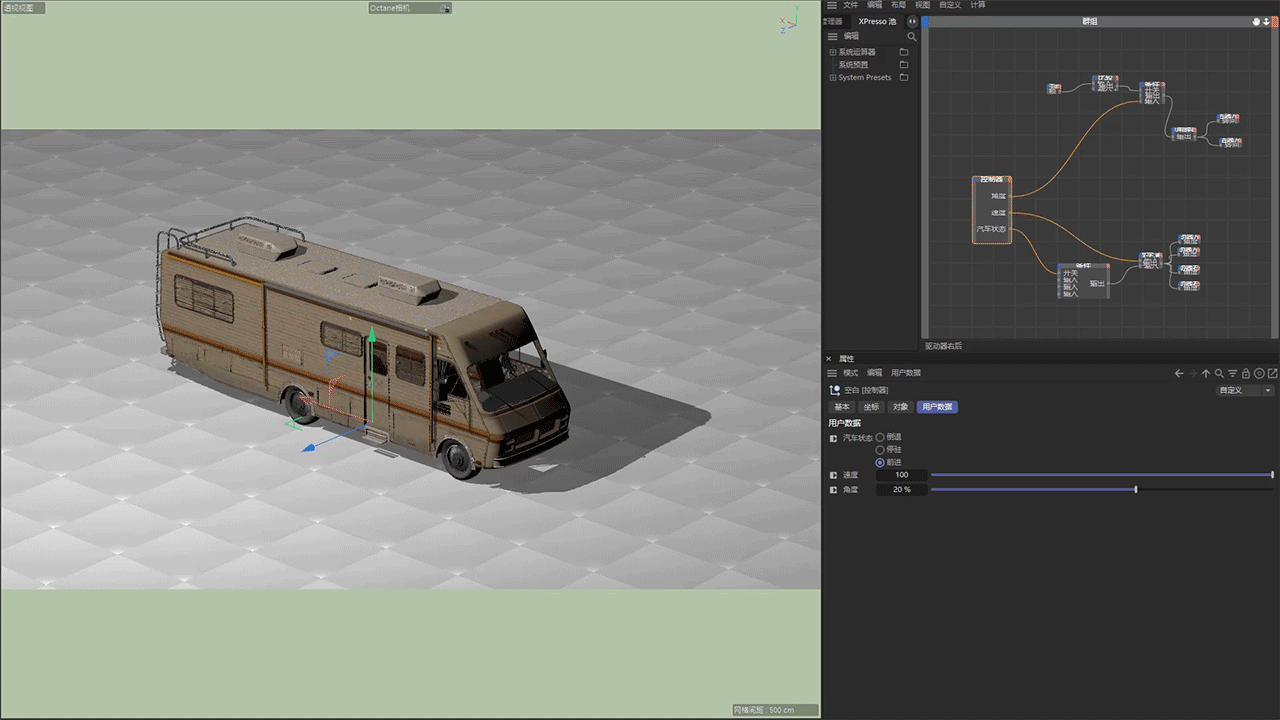Go forward with the right arrow icon
The width and height of the screenshot is (1280, 720).
[1192, 373]
